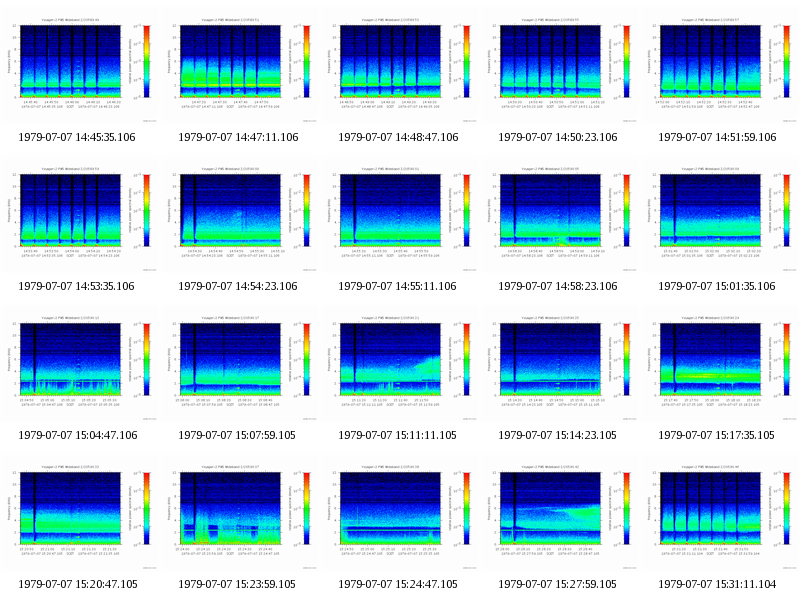
Task: Click caption text 1979-07-07 14:47:11.106
Action: [238, 137]
